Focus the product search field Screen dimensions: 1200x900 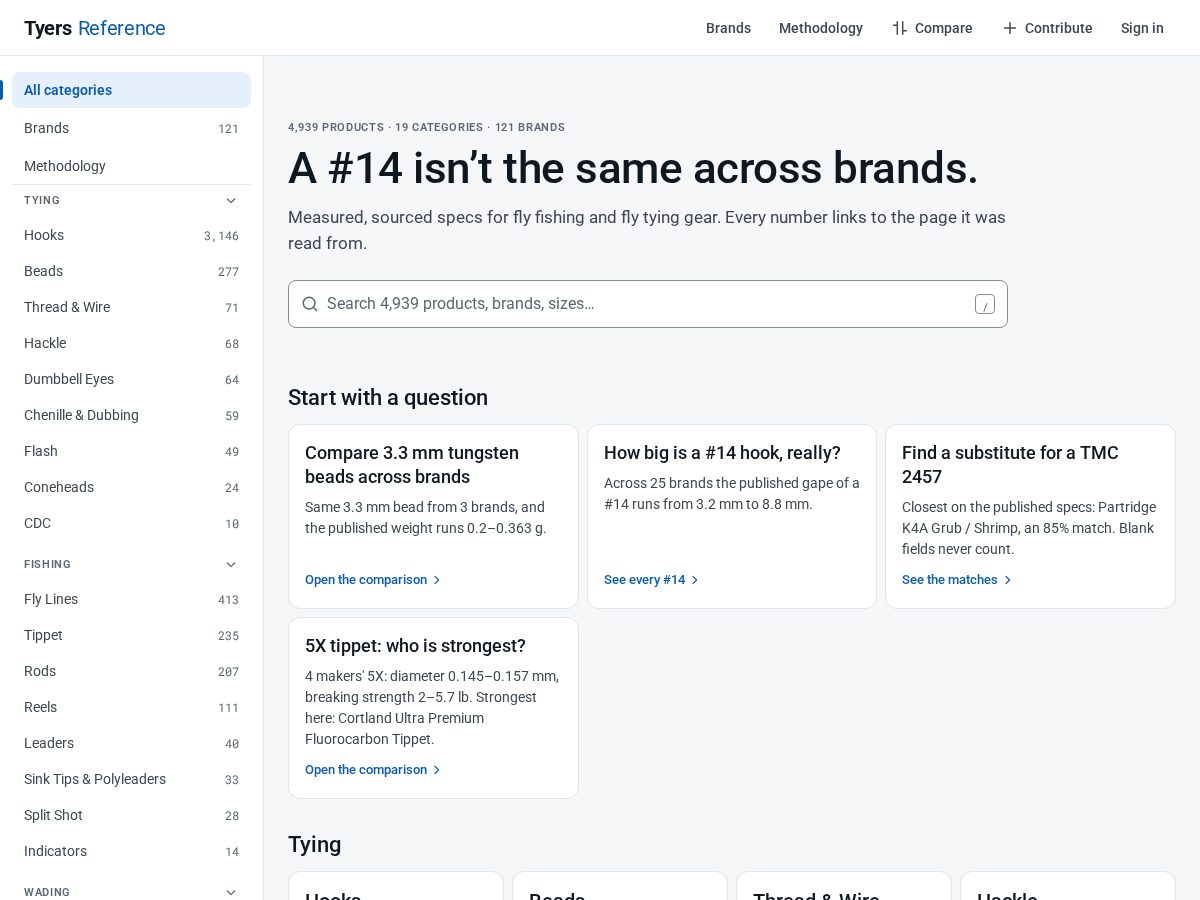click(648, 304)
